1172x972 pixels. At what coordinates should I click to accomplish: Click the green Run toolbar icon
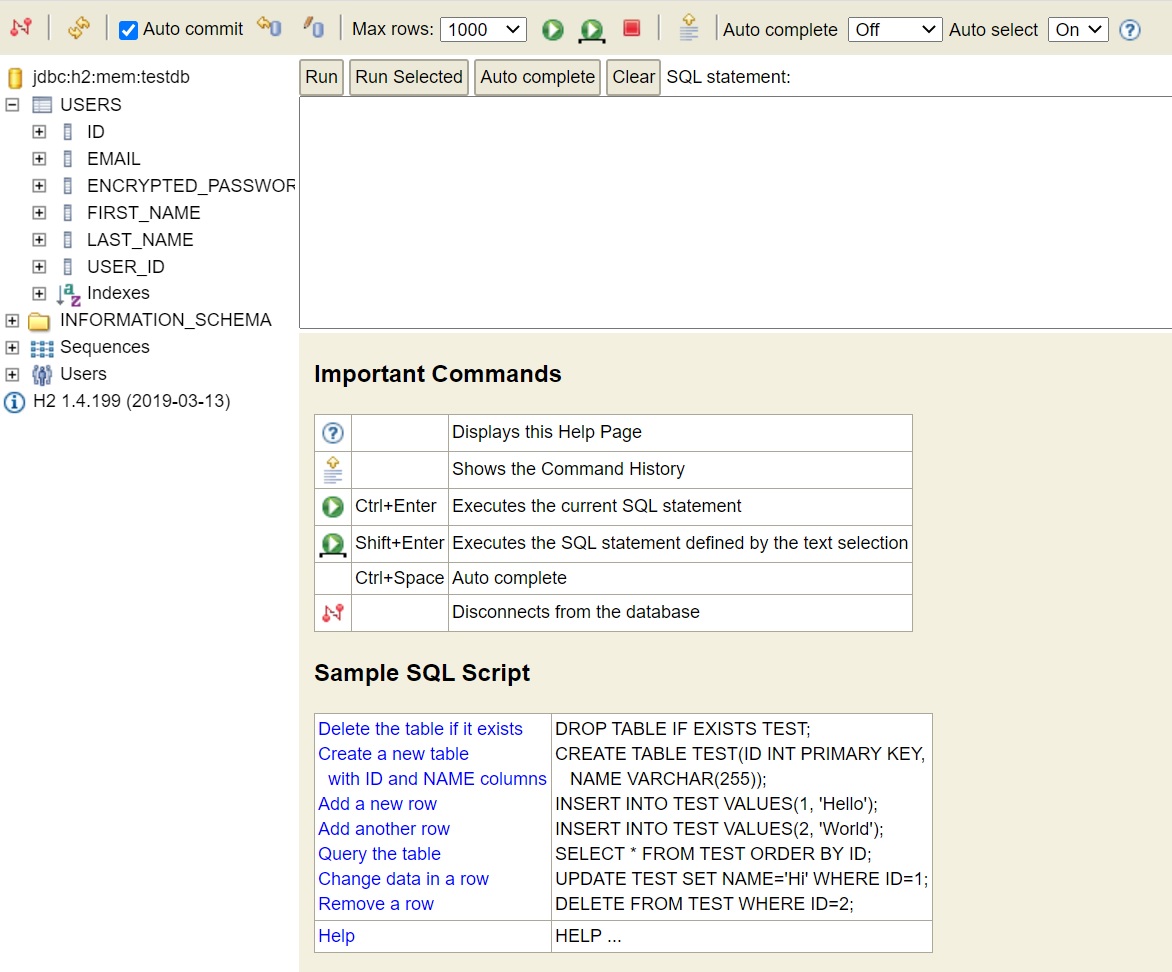click(x=553, y=30)
